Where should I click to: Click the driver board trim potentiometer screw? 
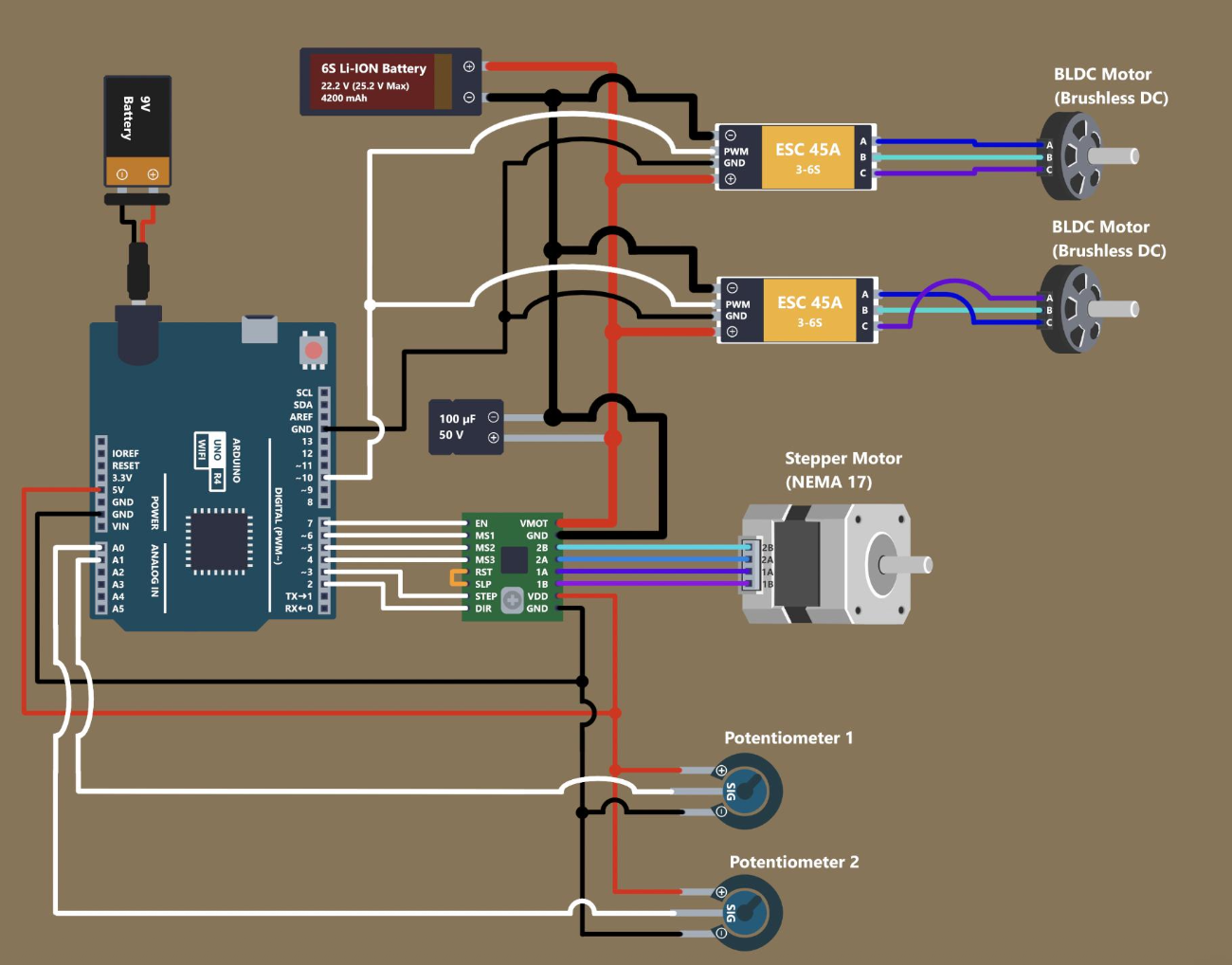[512, 599]
